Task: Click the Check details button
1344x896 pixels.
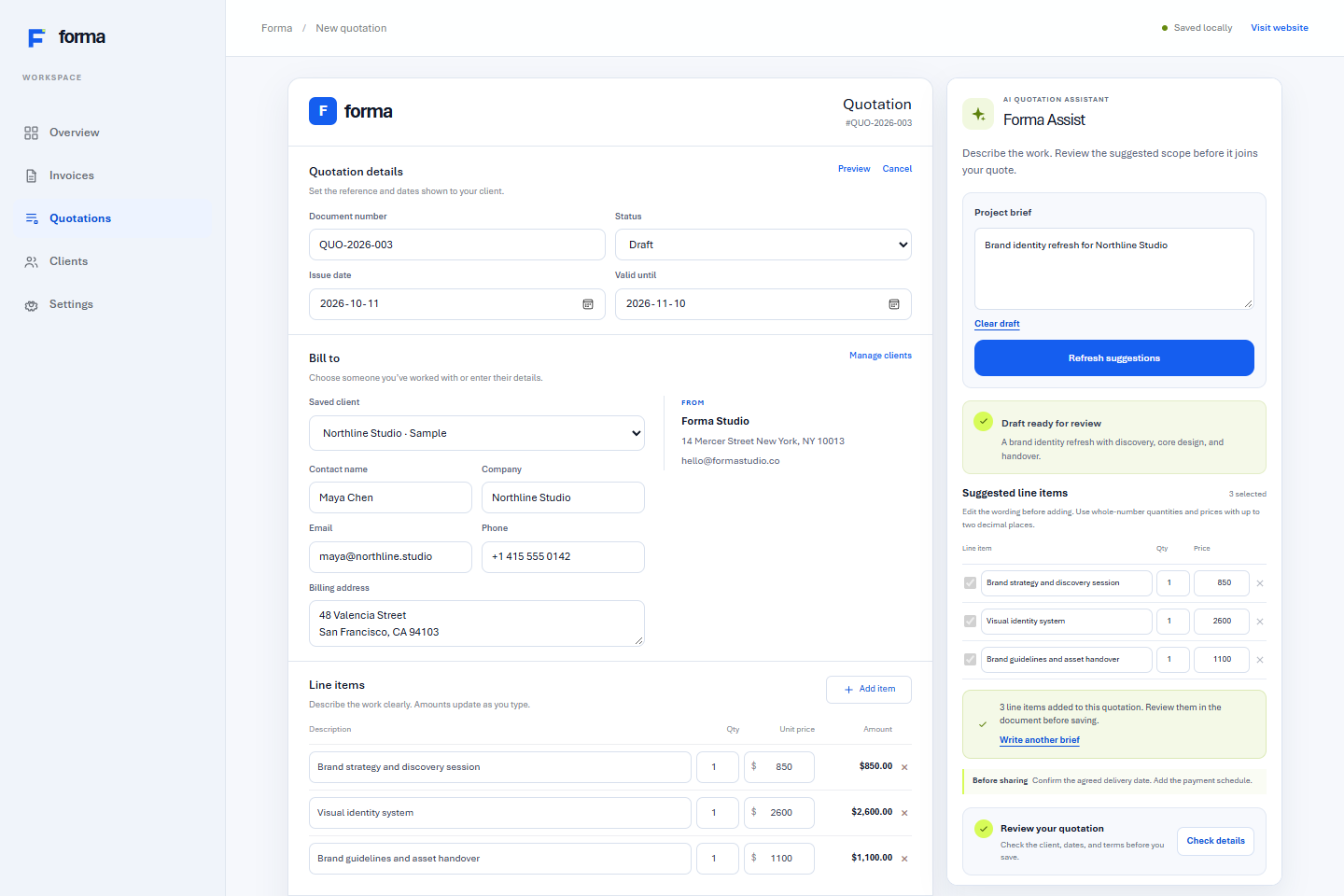Action: coord(1215,841)
